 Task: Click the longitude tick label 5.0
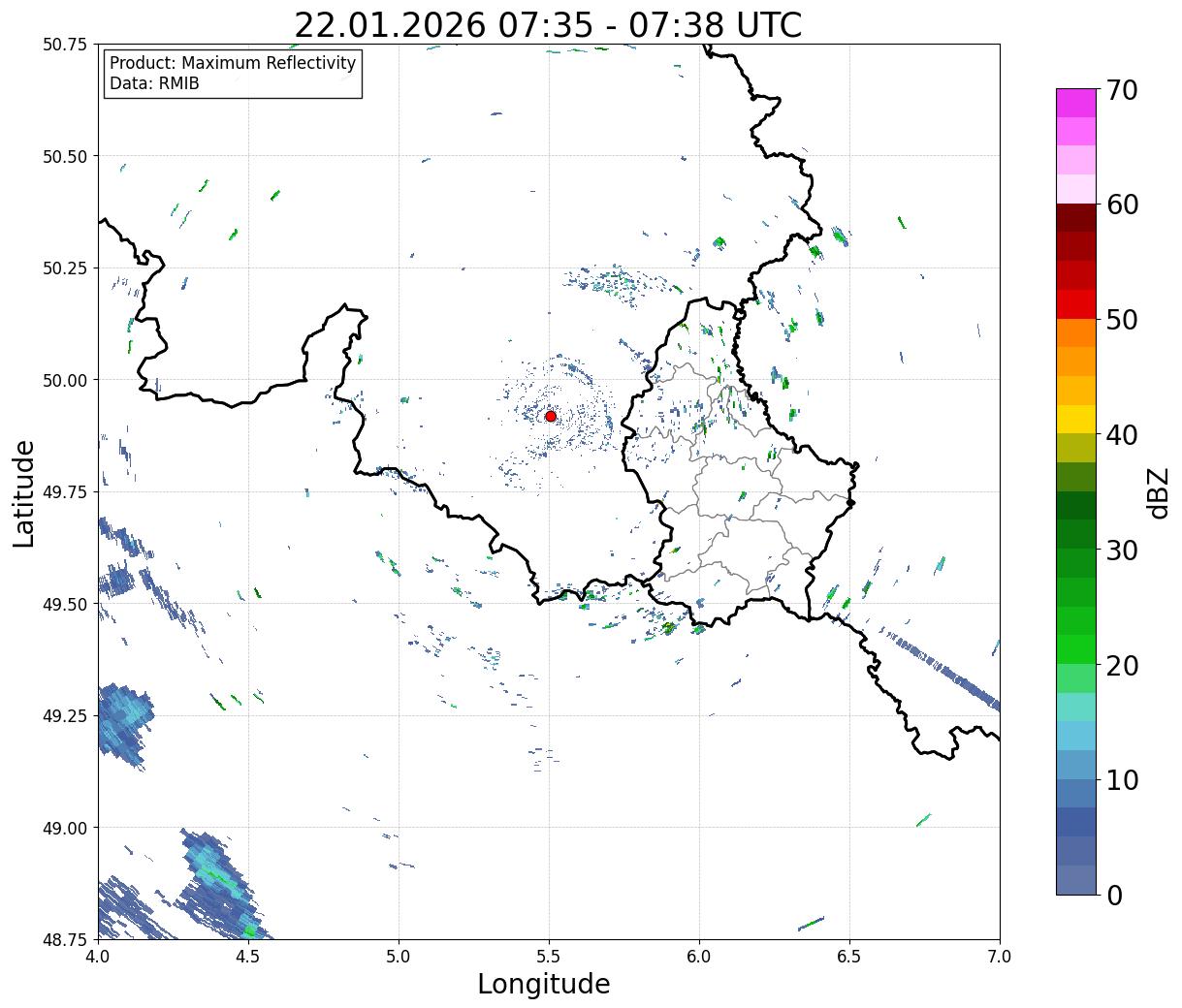point(399,956)
